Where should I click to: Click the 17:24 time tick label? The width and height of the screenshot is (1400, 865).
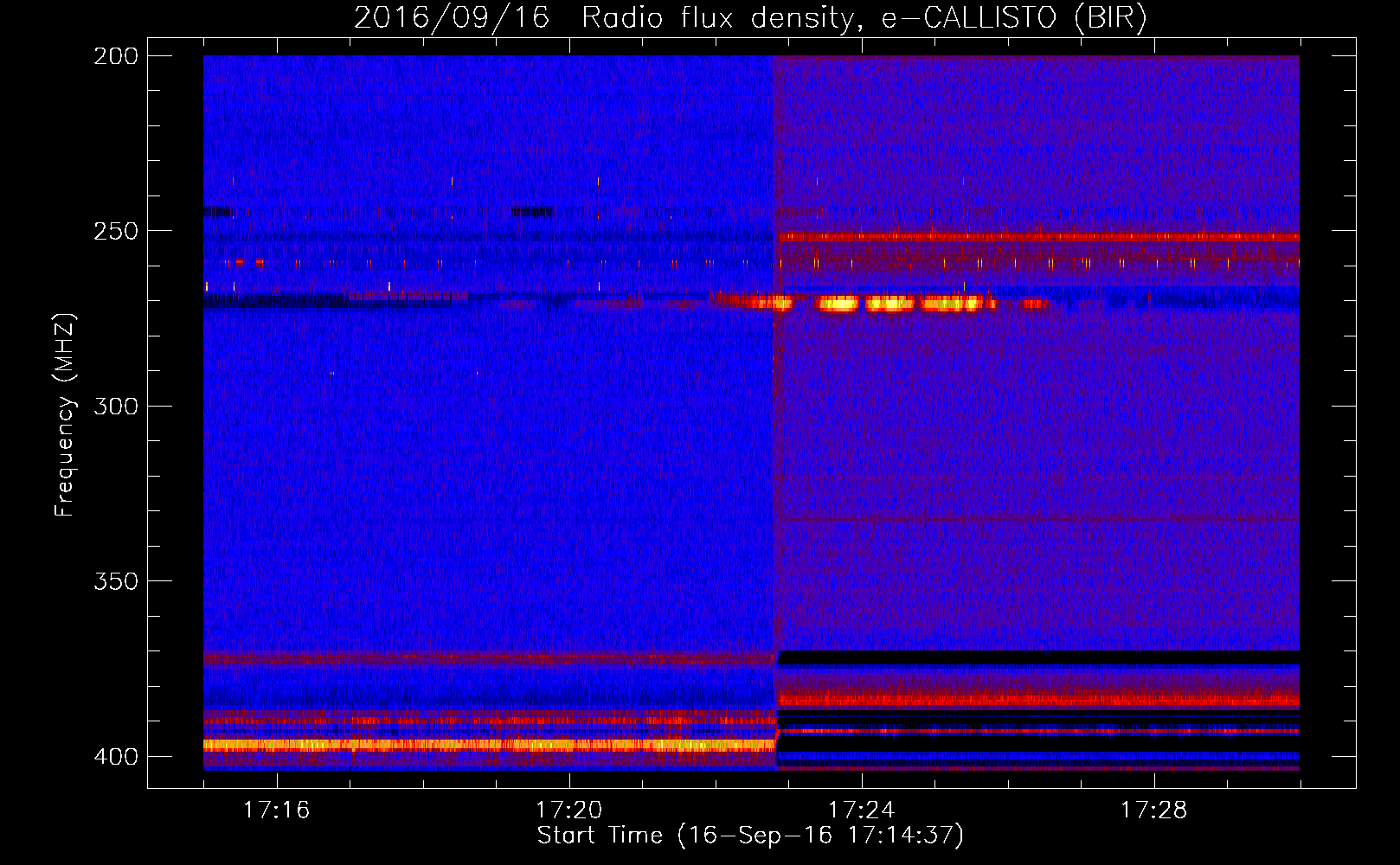[861, 811]
